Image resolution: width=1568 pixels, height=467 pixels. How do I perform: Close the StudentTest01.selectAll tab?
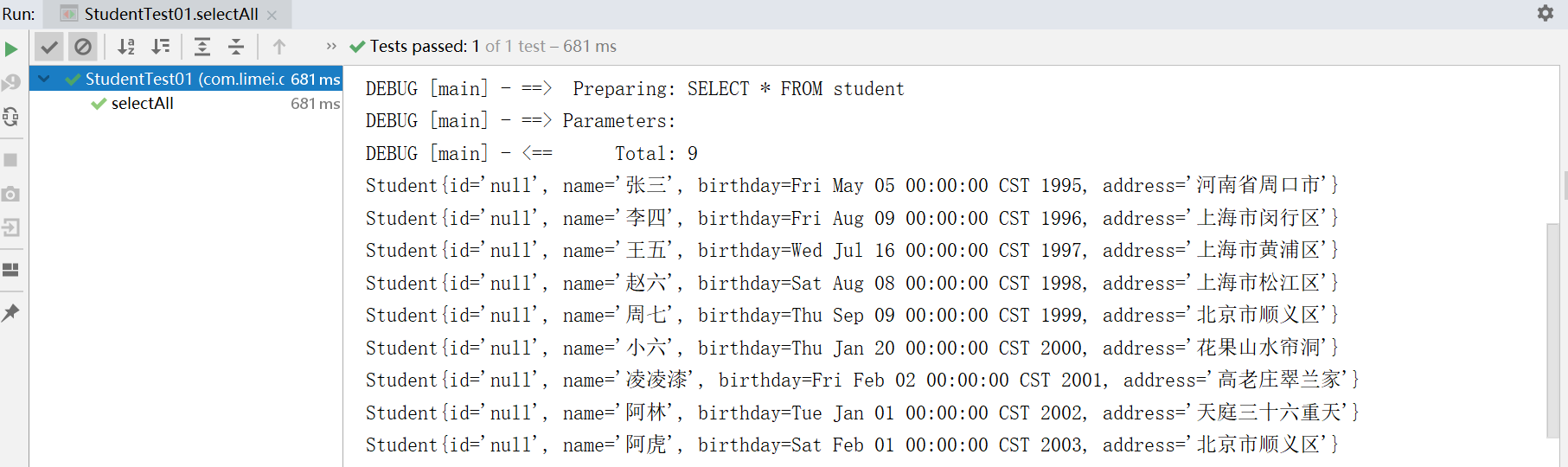click(x=272, y=15)
